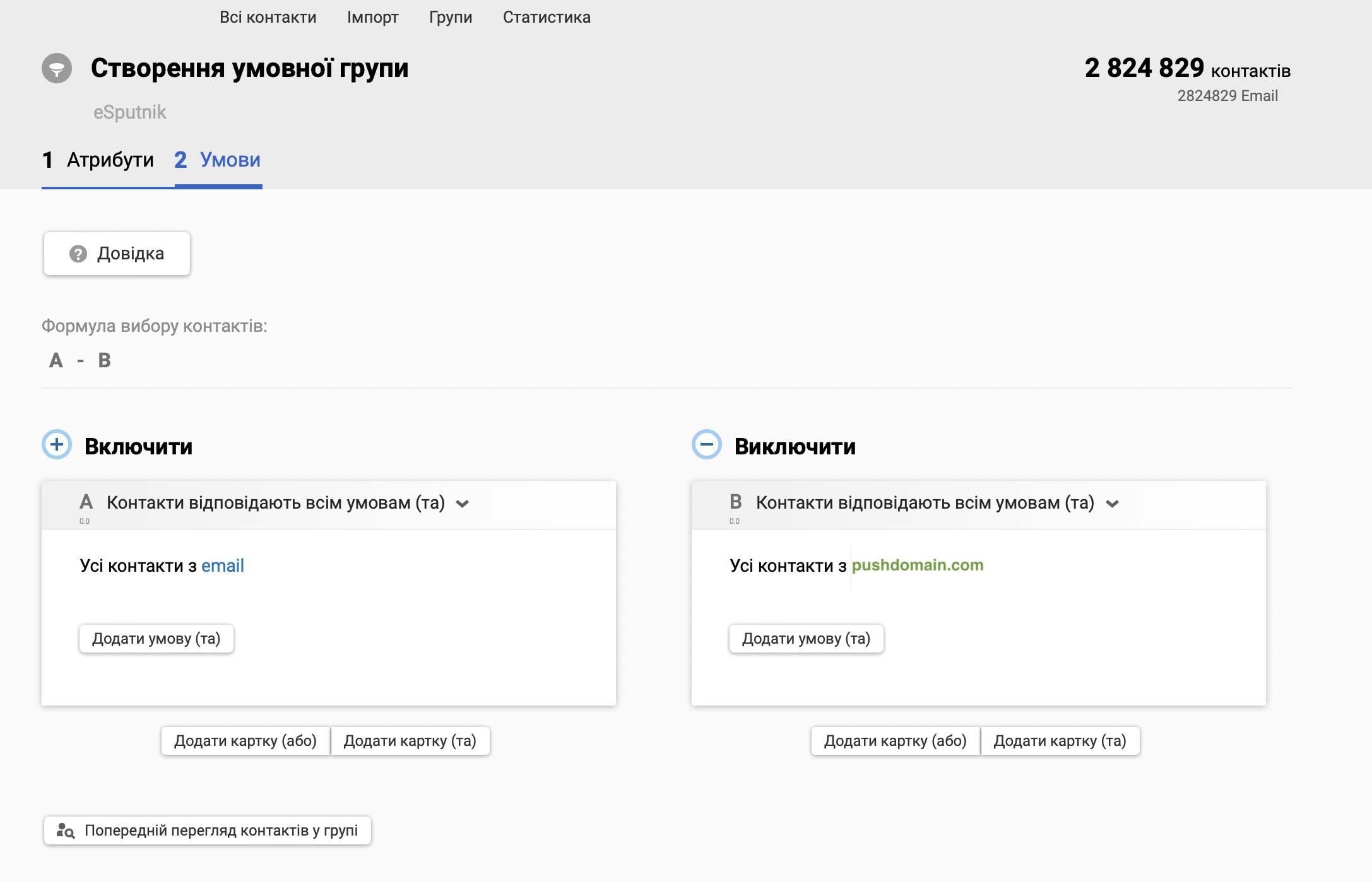Click the funnel group icon beside title
This screenshot has width=1372, height=881.
pyautogui.click(x=57, y=68)
